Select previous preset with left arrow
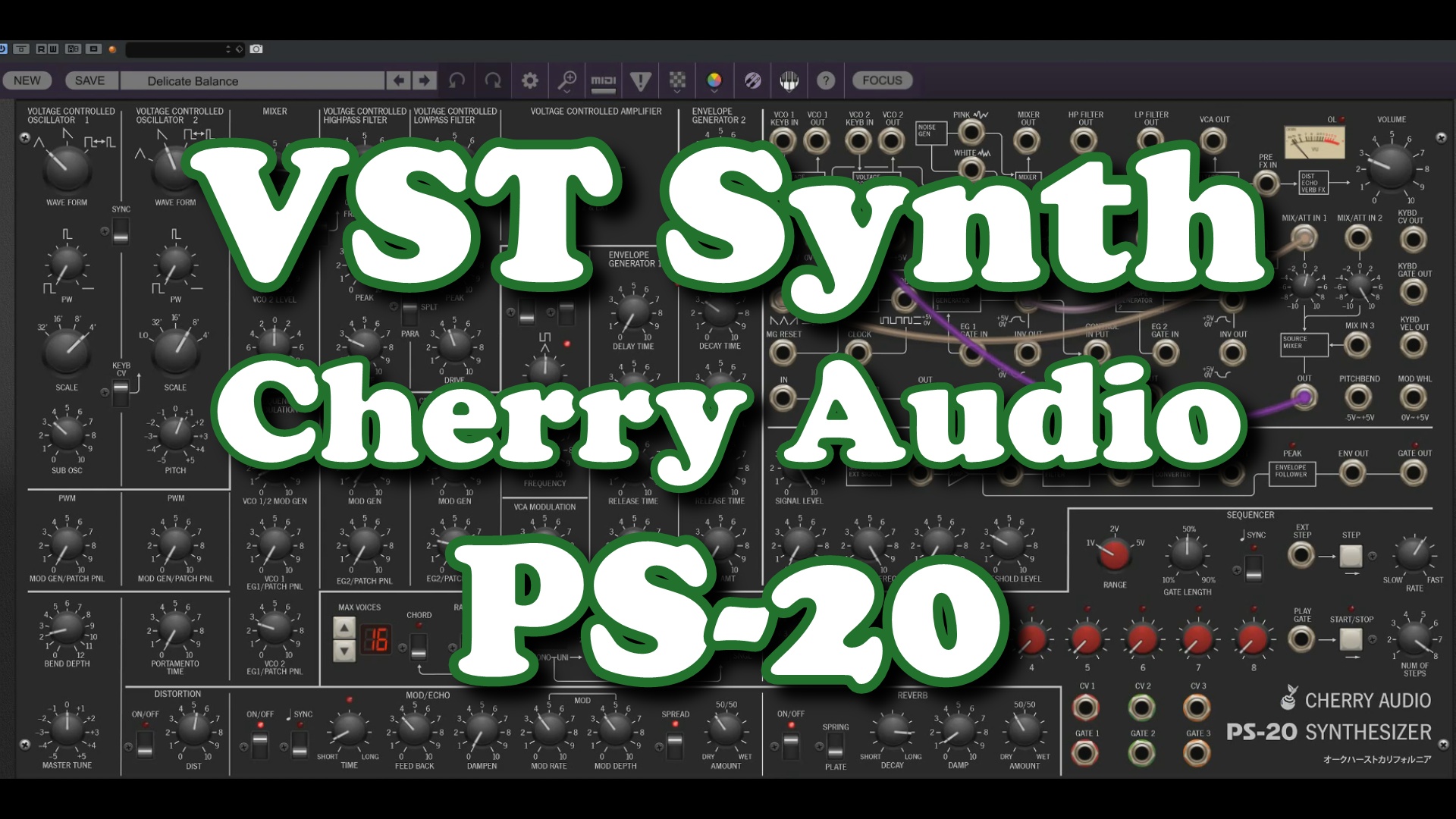The image size is (1456, 819). (398, 80)
